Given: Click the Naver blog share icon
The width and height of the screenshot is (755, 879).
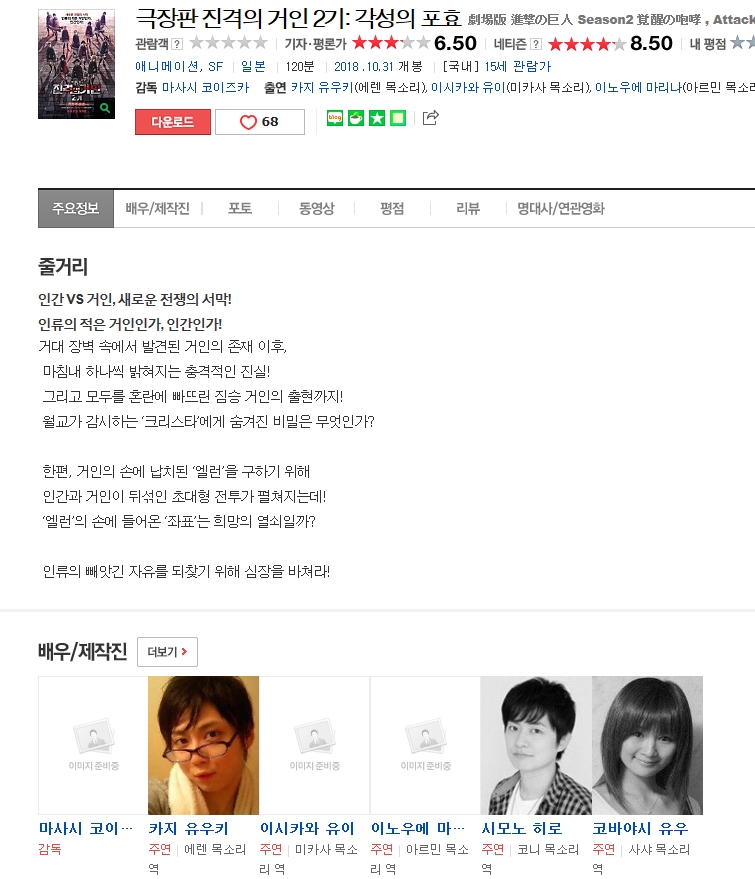Looking at the screenshot, I should click(335, 118).
